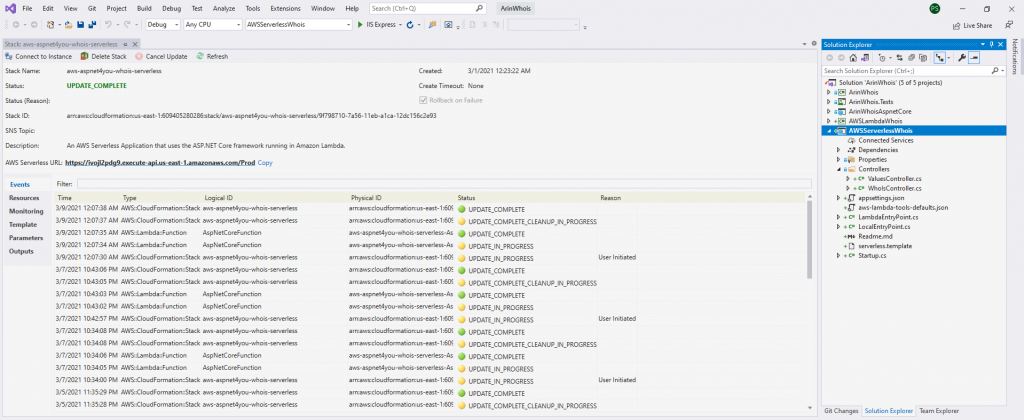Click Sync with Active Document icon
The height and width of the screenshot is (420, 1024).
click(899, 57)
